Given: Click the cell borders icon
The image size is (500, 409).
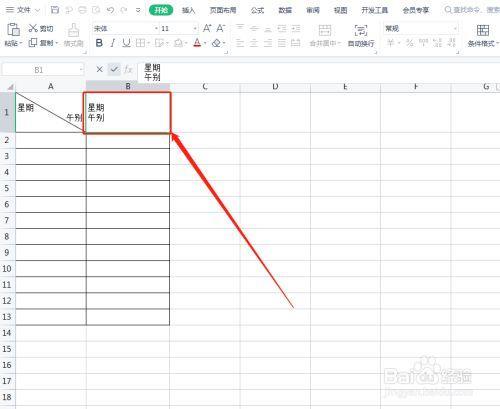Looking at the screenshot, I should (x=140, y=43).
